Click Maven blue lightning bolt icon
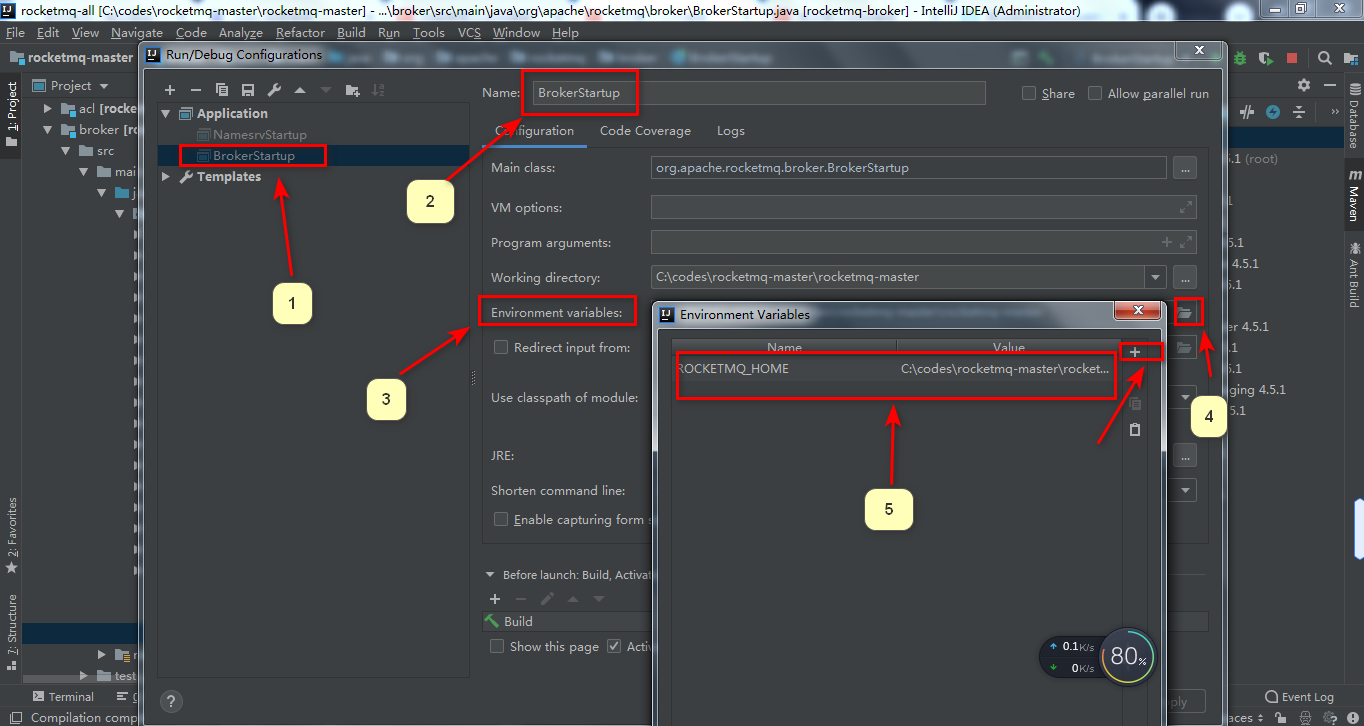The width and height of the screenshot is (1364, 726). (1273, 112)
